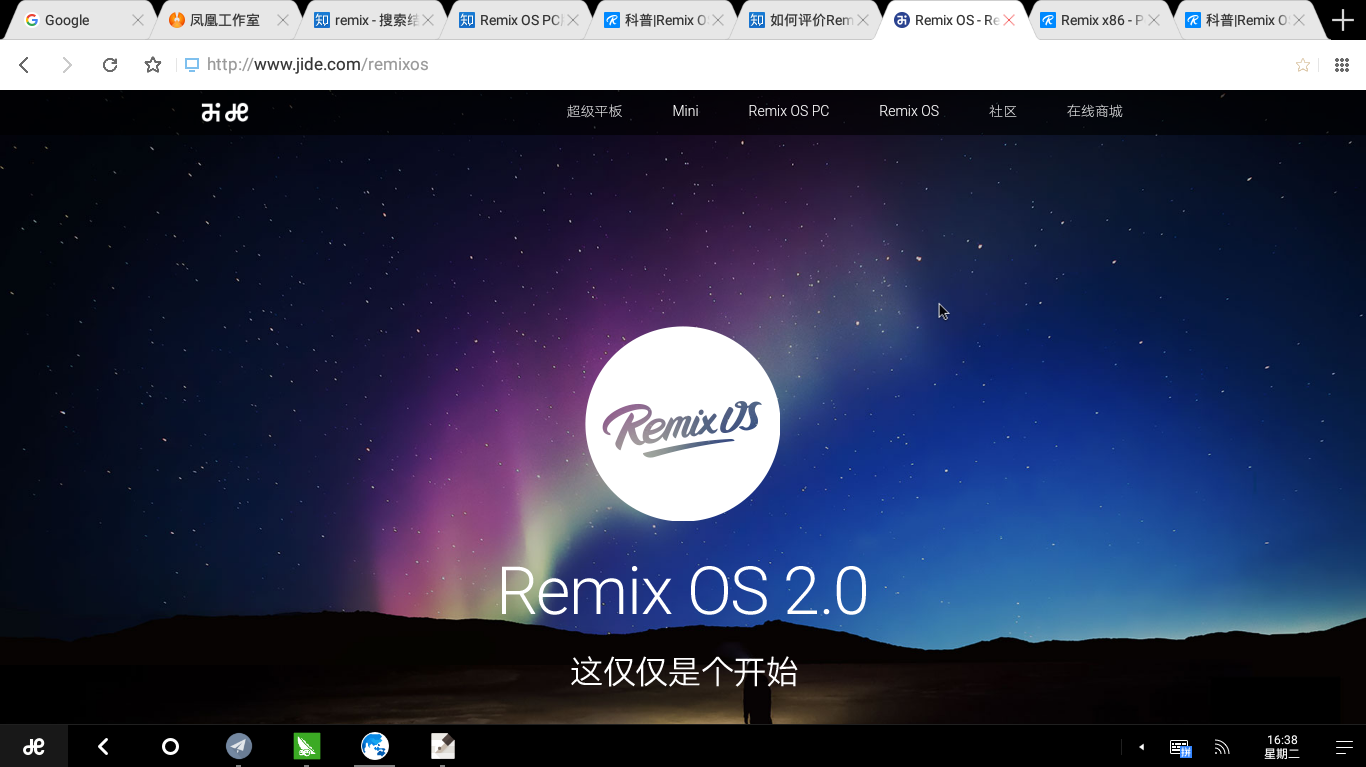Open the 社区 menu item on the site
Screen dimensions: 1366x767
click(1002, 111)
